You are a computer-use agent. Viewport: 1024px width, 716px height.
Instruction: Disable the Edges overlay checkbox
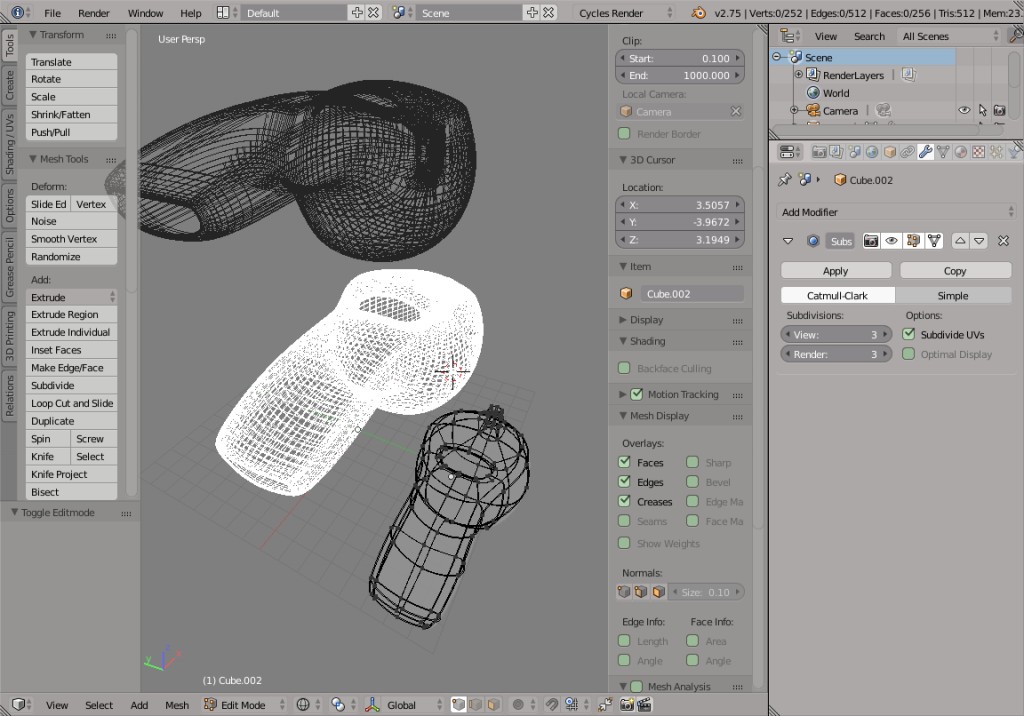(625, 482)
